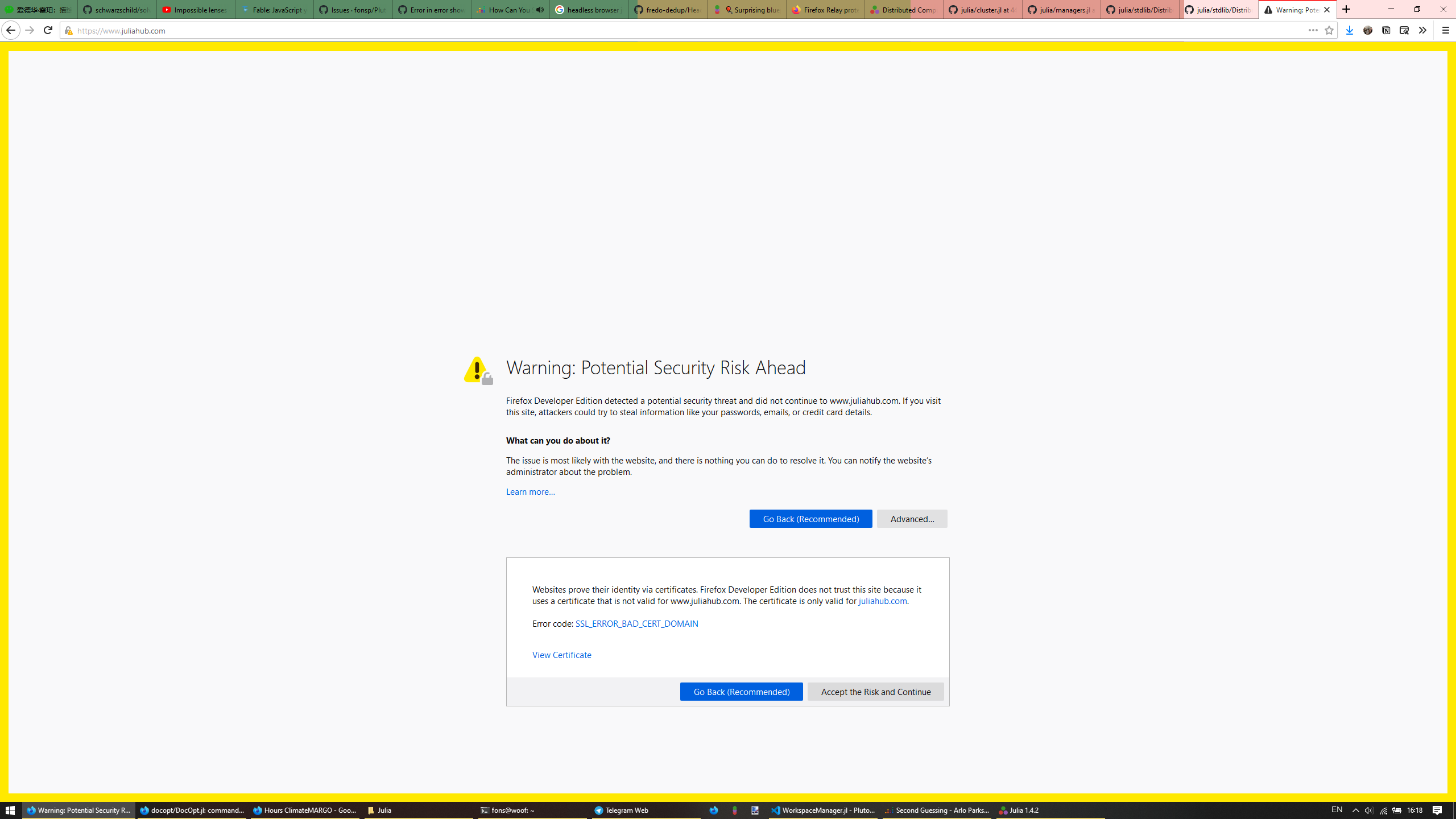The image size is (1456, 819).
Task: Open the screenshot/container toolbar extension icon
Action: [1404, 30]
